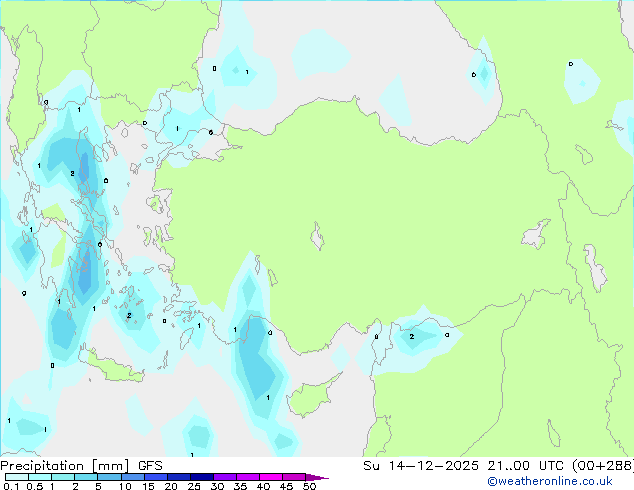
Task: Select legend swatch between 0.5 and 1
Action: [x=40, y=477]
